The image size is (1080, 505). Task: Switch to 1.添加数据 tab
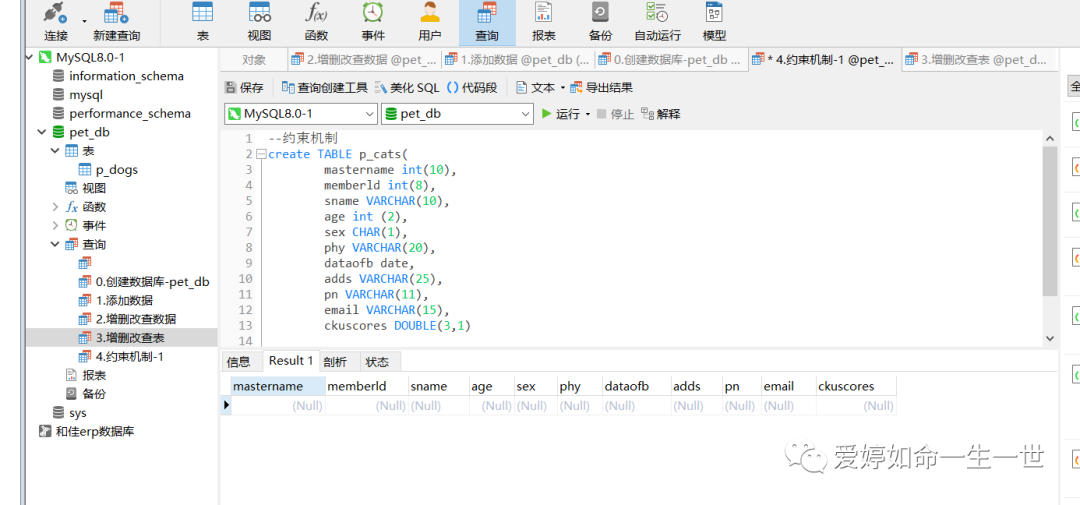click(x=517, y=60)
